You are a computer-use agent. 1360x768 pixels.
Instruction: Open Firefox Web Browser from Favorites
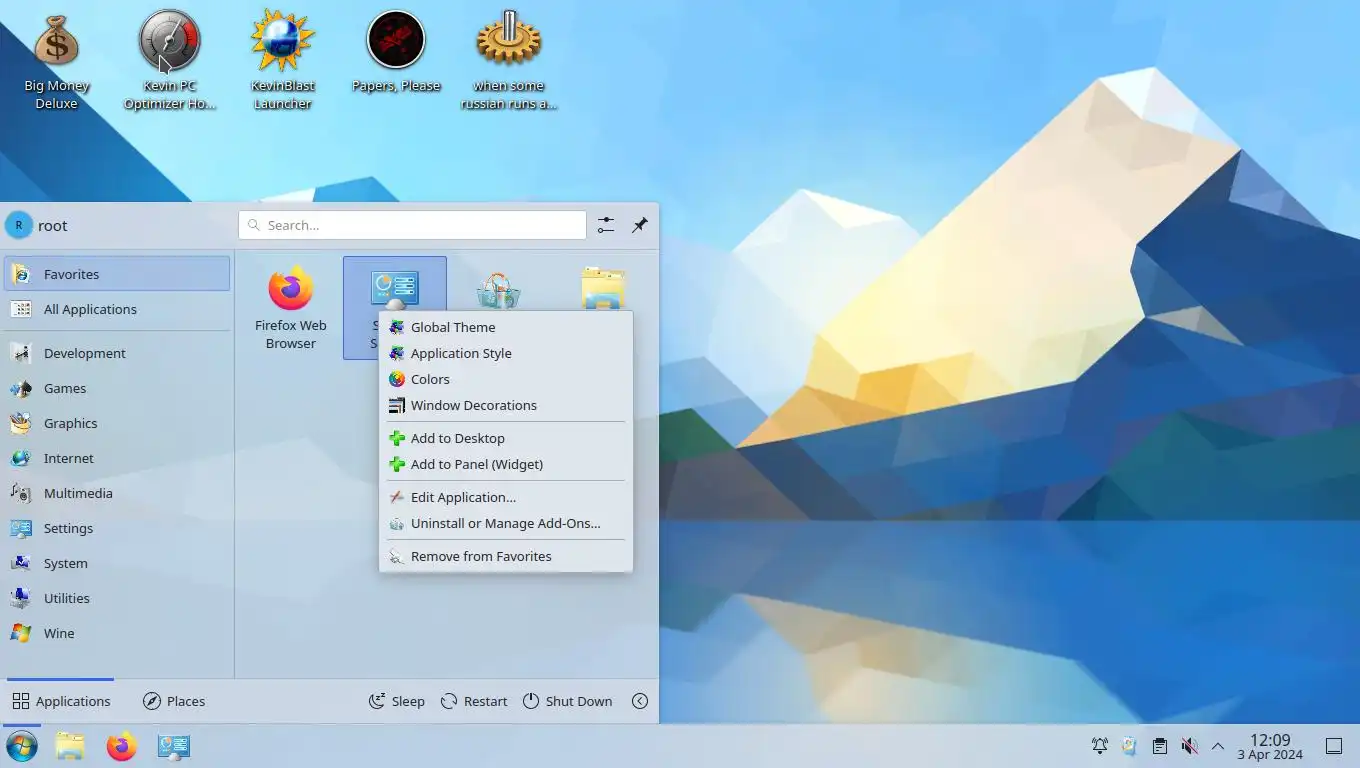tap(290, 308)
